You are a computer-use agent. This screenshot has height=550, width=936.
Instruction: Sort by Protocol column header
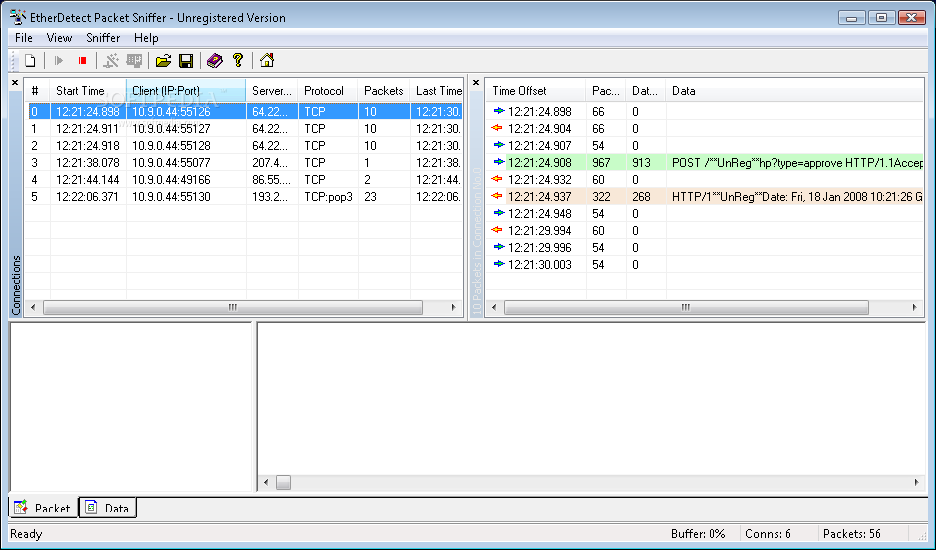click(x=328, y=91)
